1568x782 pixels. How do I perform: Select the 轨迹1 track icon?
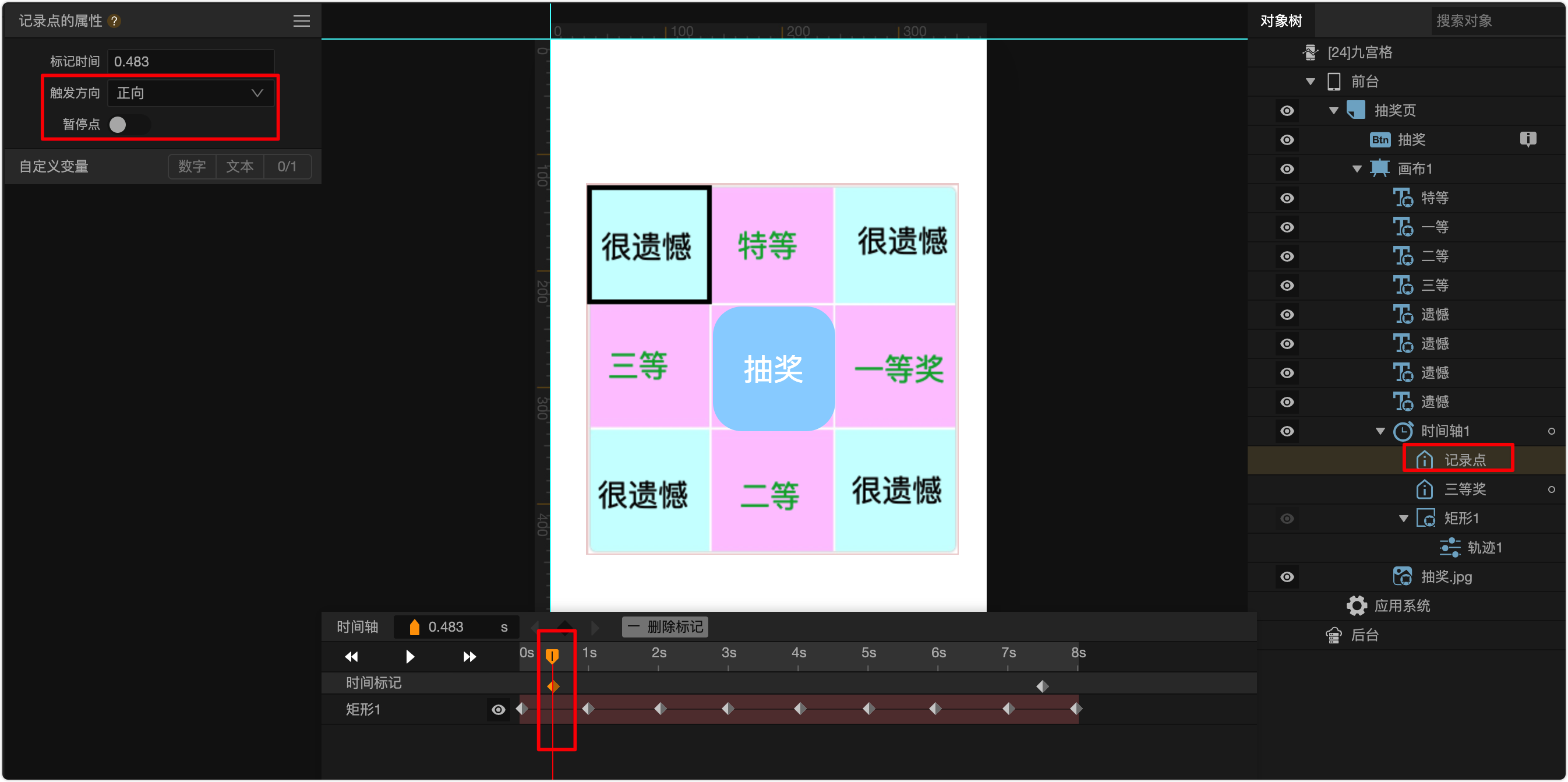click(1449, 547)
